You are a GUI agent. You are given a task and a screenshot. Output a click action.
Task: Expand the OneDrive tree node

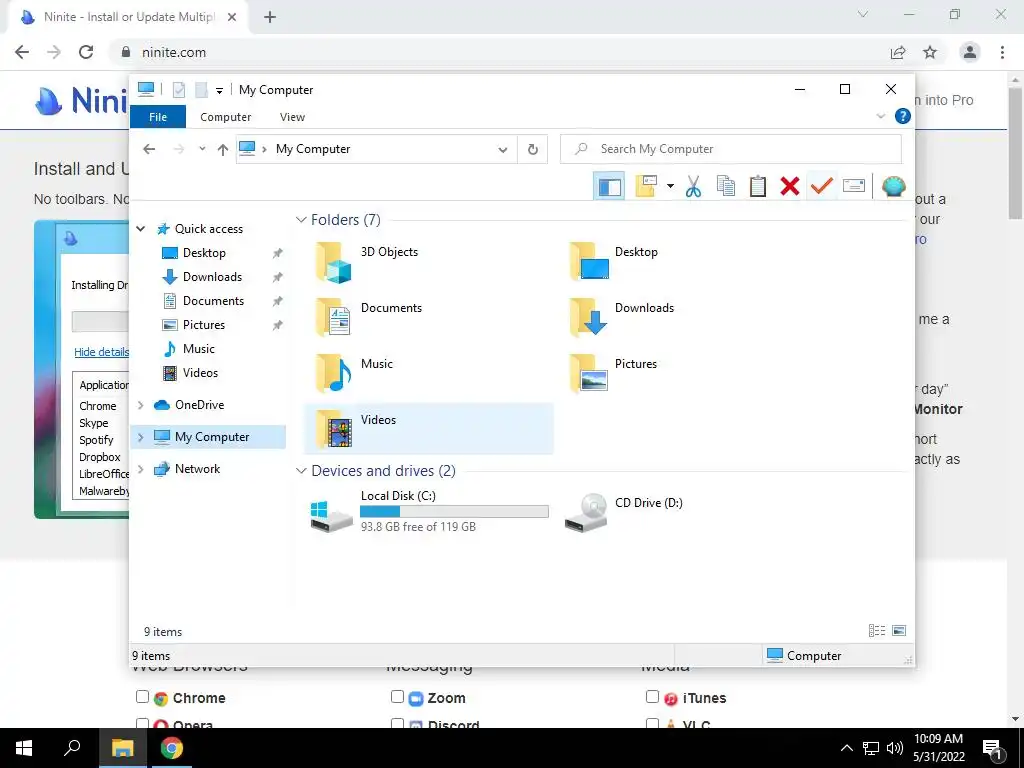point(140,405)
